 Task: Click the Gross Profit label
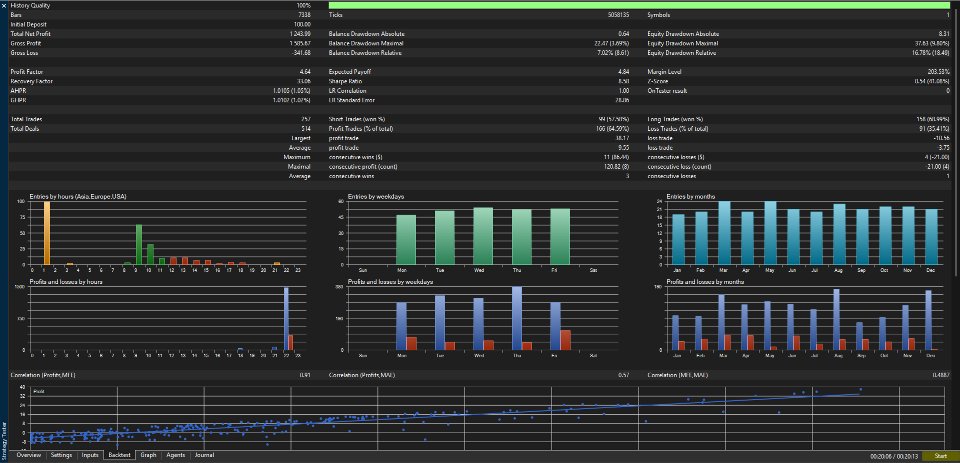click(x=26, y=43)
